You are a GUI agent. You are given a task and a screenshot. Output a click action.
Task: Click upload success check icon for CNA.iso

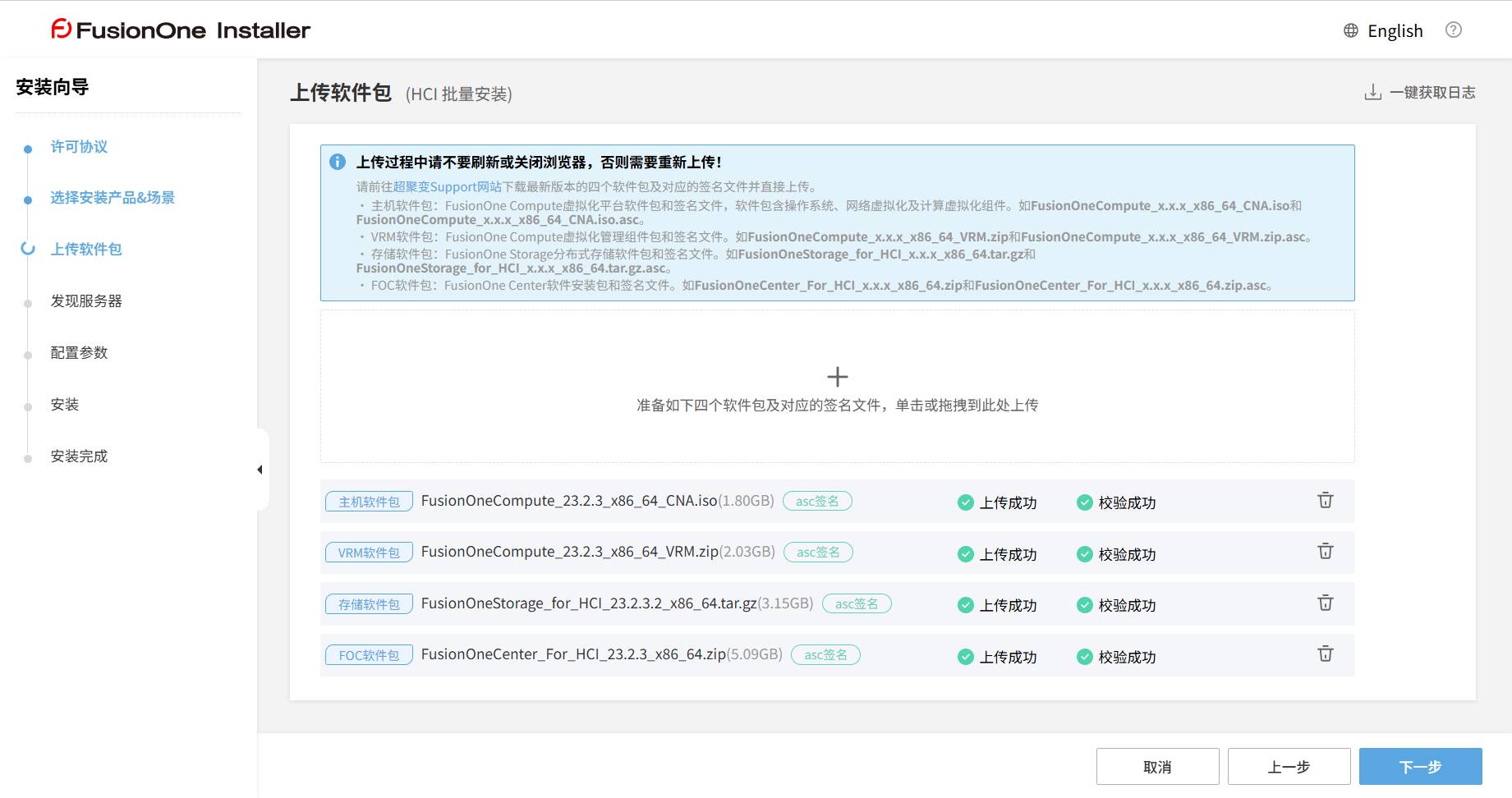click(x=966, y=502)
